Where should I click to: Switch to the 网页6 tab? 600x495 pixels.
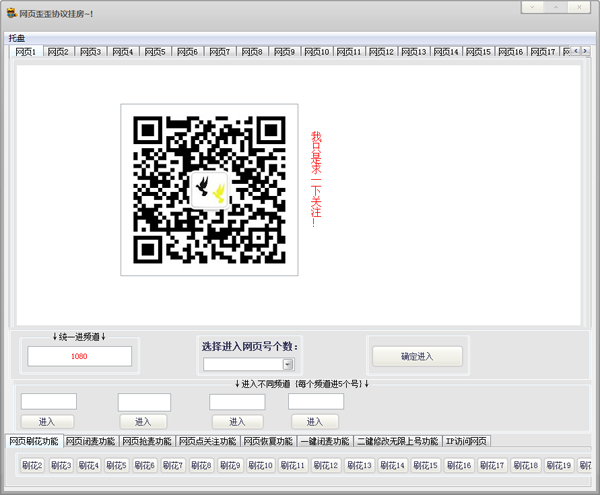[188, 52]
